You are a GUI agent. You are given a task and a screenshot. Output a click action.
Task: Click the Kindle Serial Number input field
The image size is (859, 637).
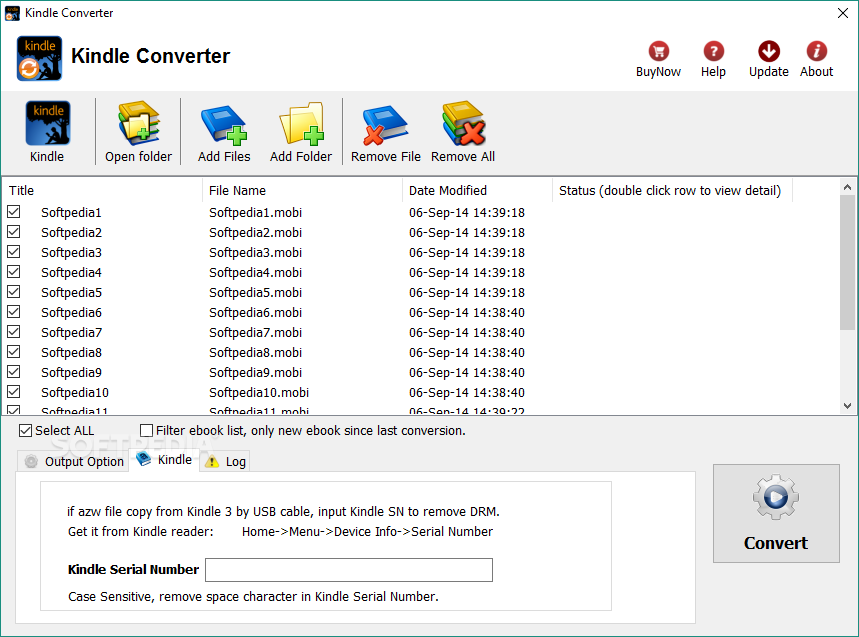click(349, 570)
